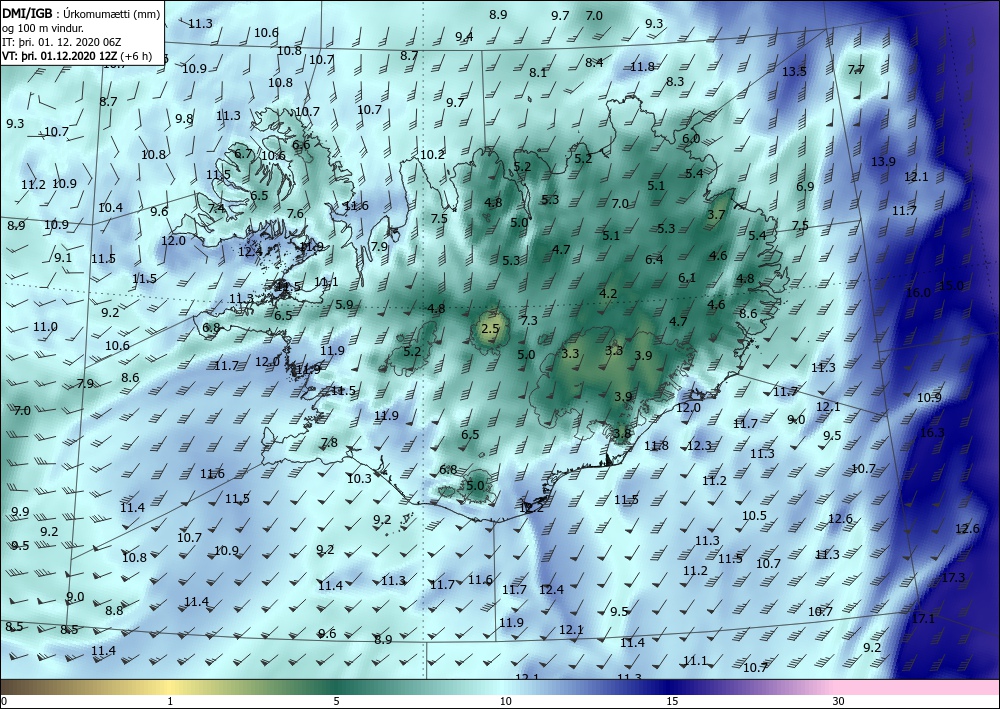Click the map value "7.7"
Screen dimensions: 1000x709
point(856,69)
